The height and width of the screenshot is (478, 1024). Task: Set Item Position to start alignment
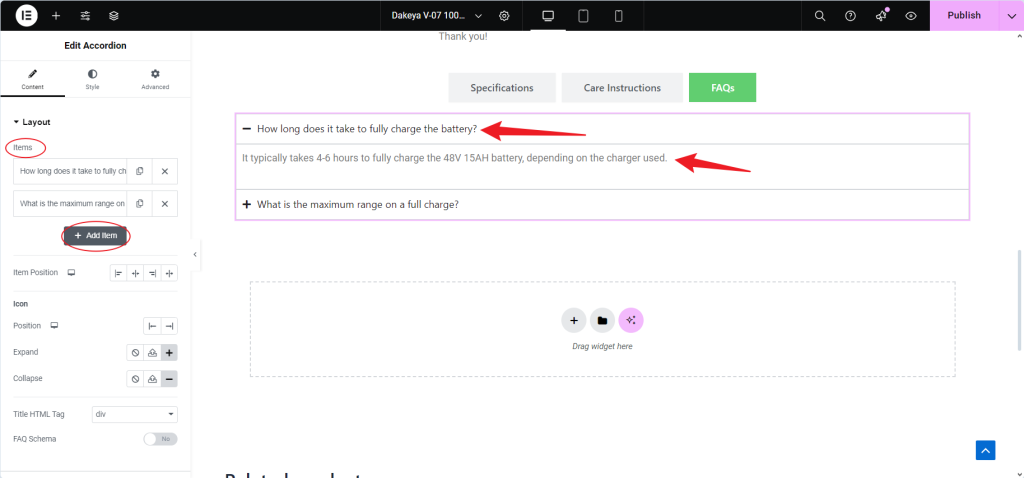tap(118, 273)
